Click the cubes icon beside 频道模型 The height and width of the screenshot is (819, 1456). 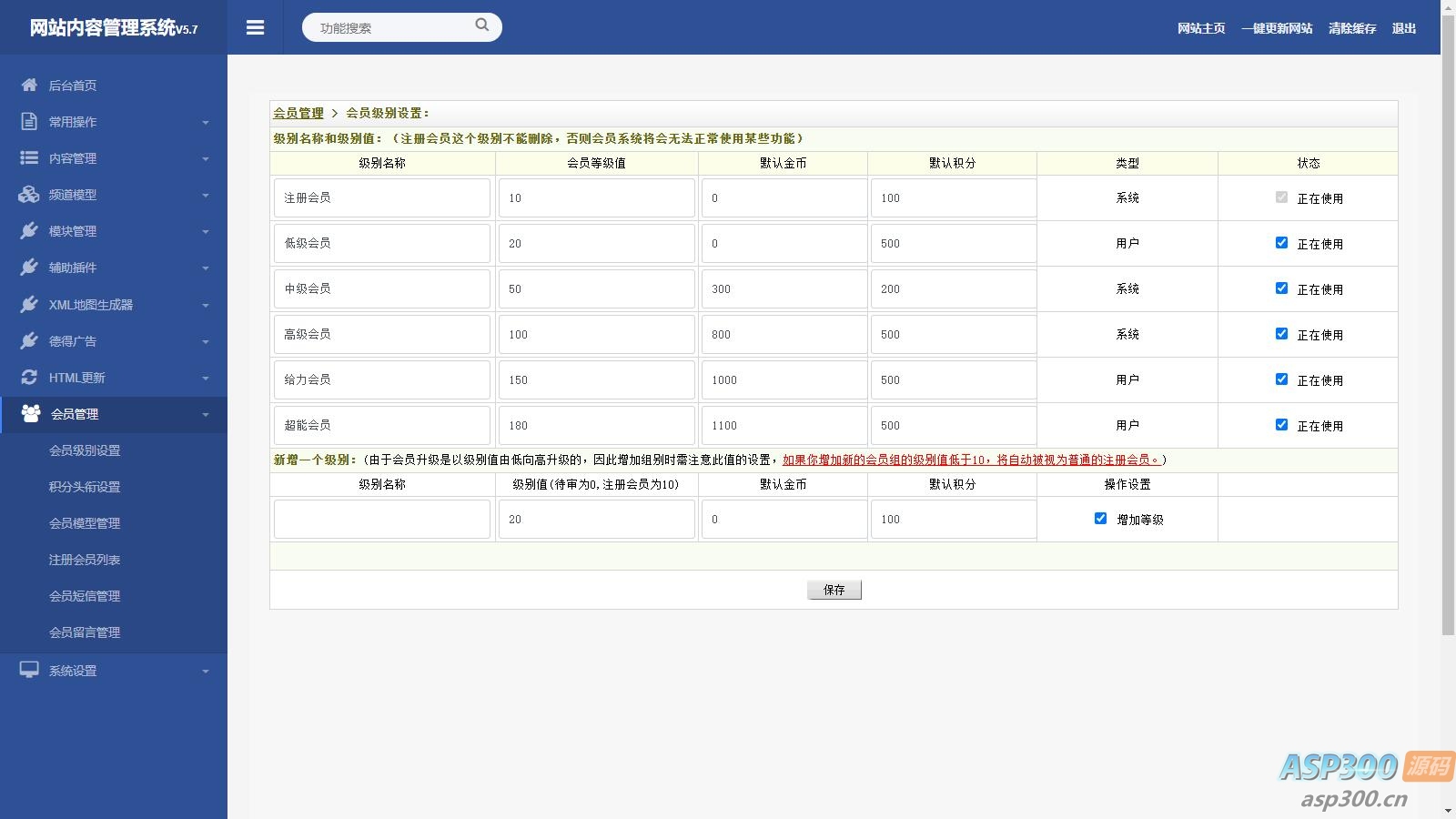click(29, 194)
